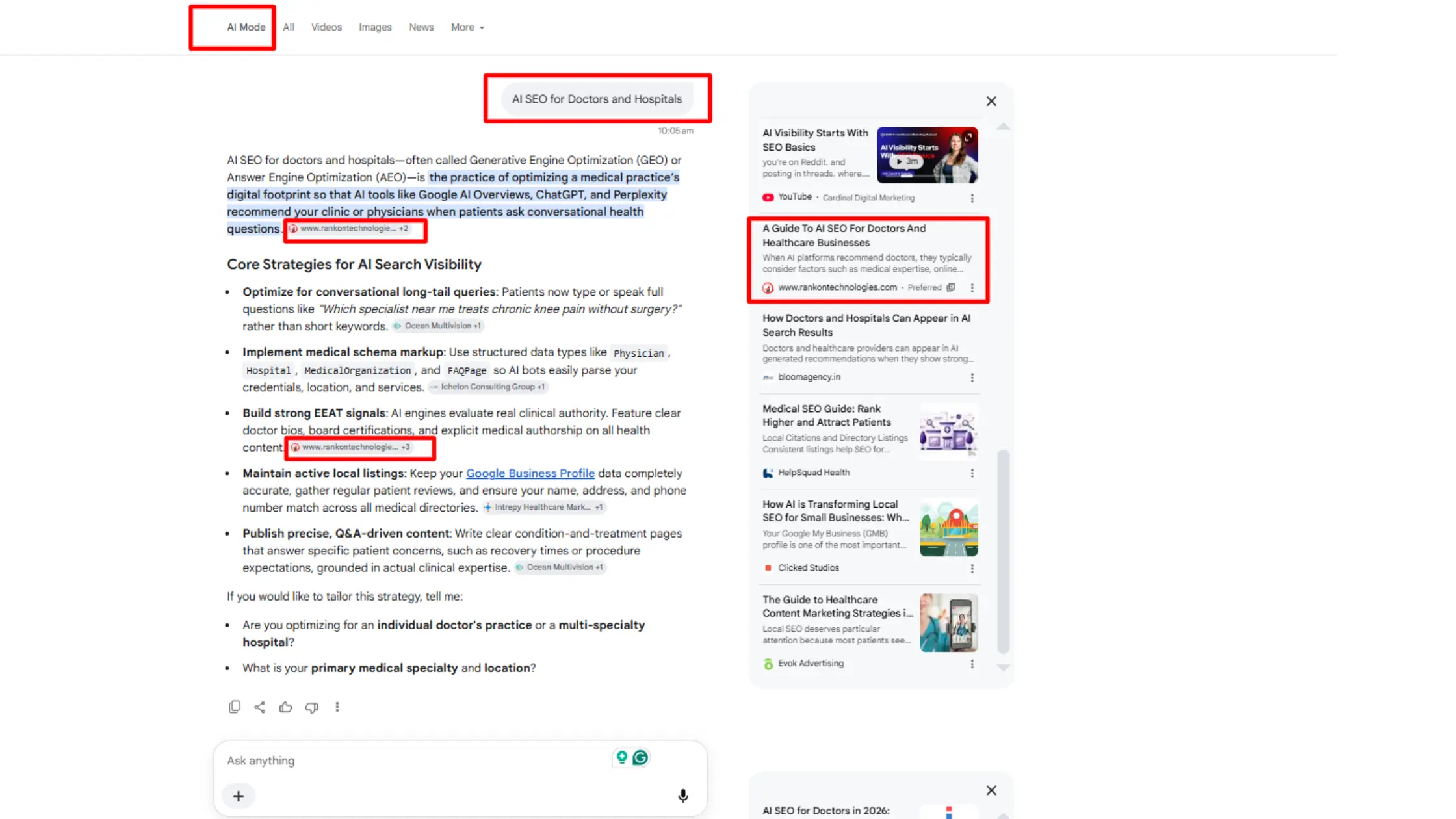Open options menu for HelpSquad Health source
Screen dimensions: 1456x819
(972, 473)
